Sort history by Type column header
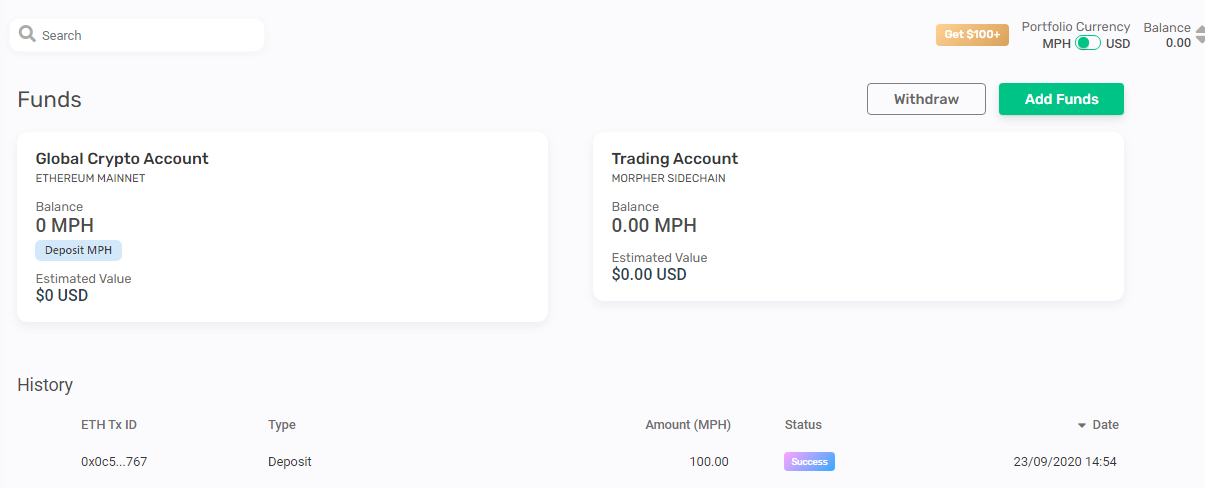The width and height of the screenshot is (1205, 488). pyautogui.click(x=282, y=425)
